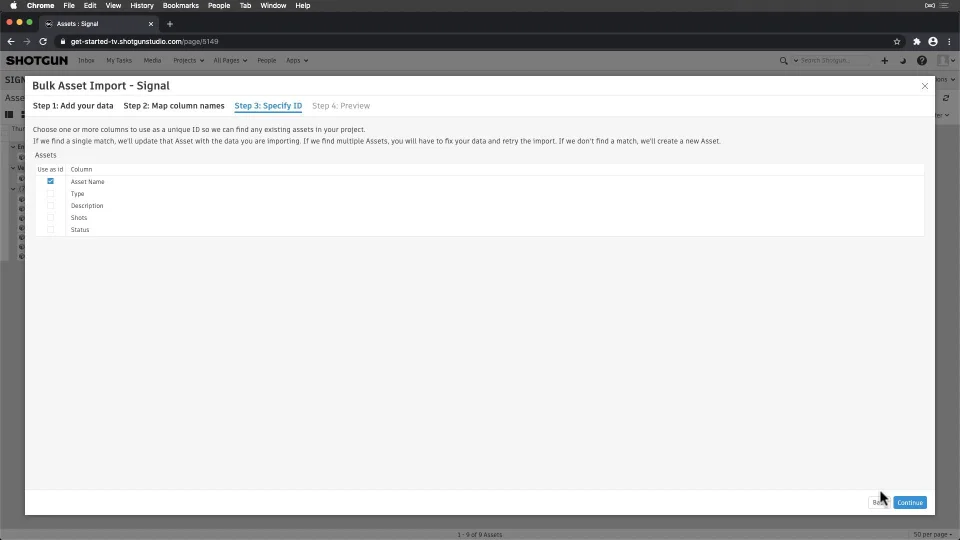Open Chrome three-dot menu

[x=950, y=42]
